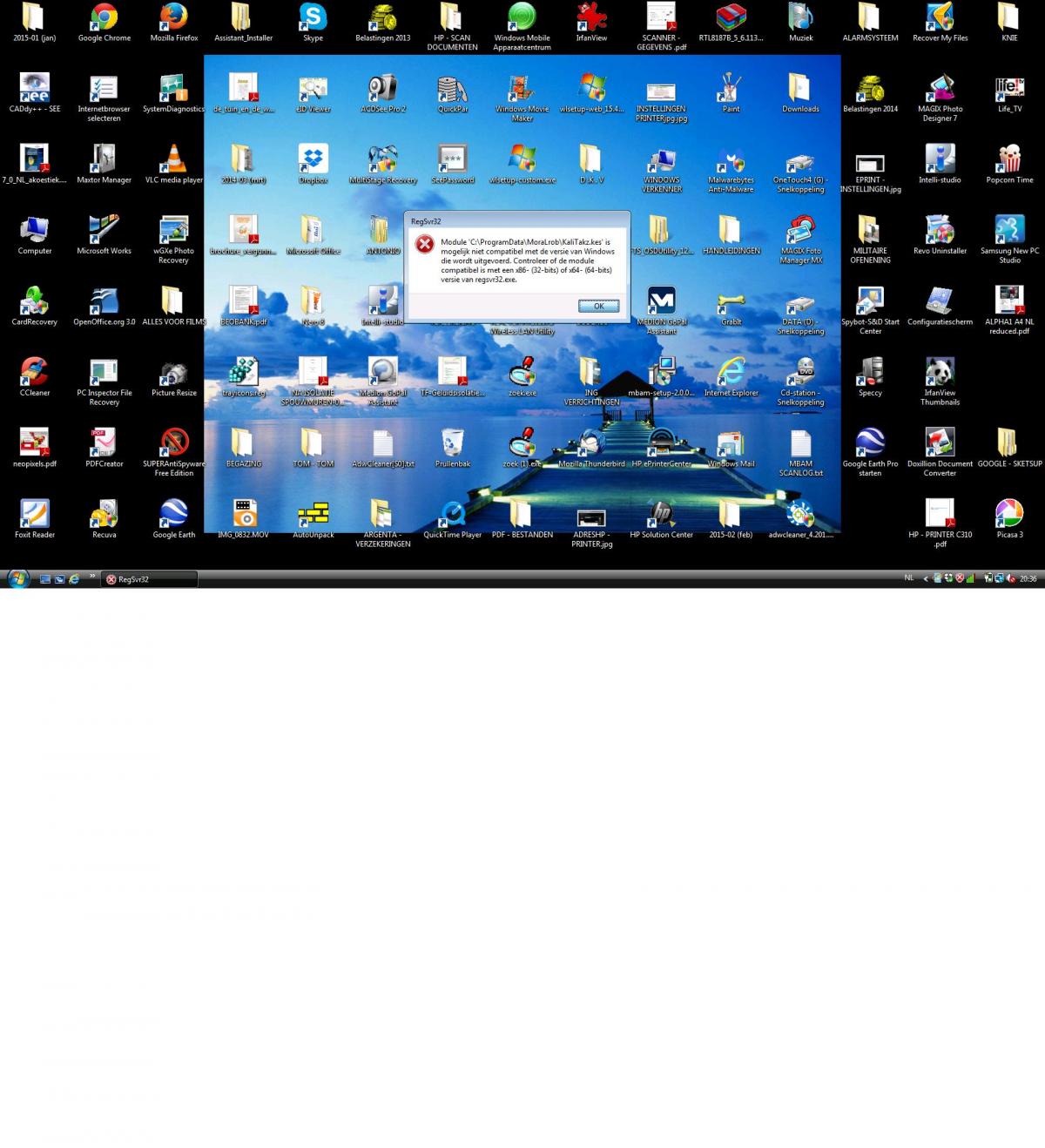Launch Microsoft Works
This screenshot has width=1045, height=1148.
click(x=104, y=235)
